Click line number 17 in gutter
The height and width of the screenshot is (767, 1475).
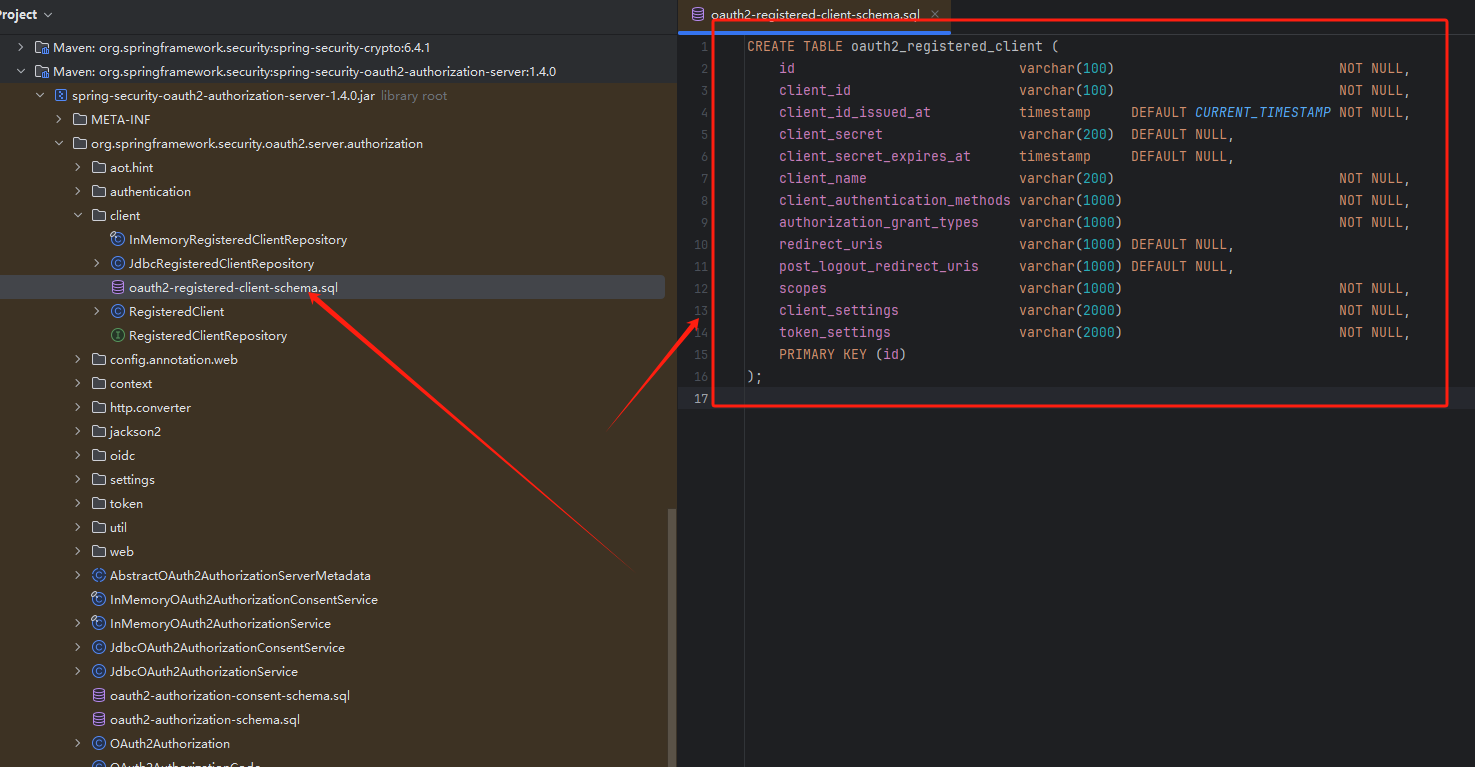coord(702,398)
